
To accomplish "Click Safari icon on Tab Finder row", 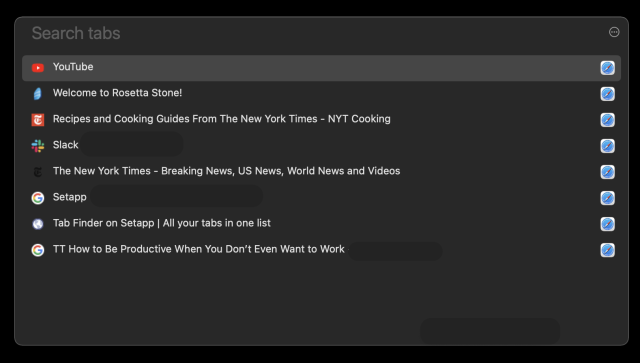I will click(x=607, y=224).
